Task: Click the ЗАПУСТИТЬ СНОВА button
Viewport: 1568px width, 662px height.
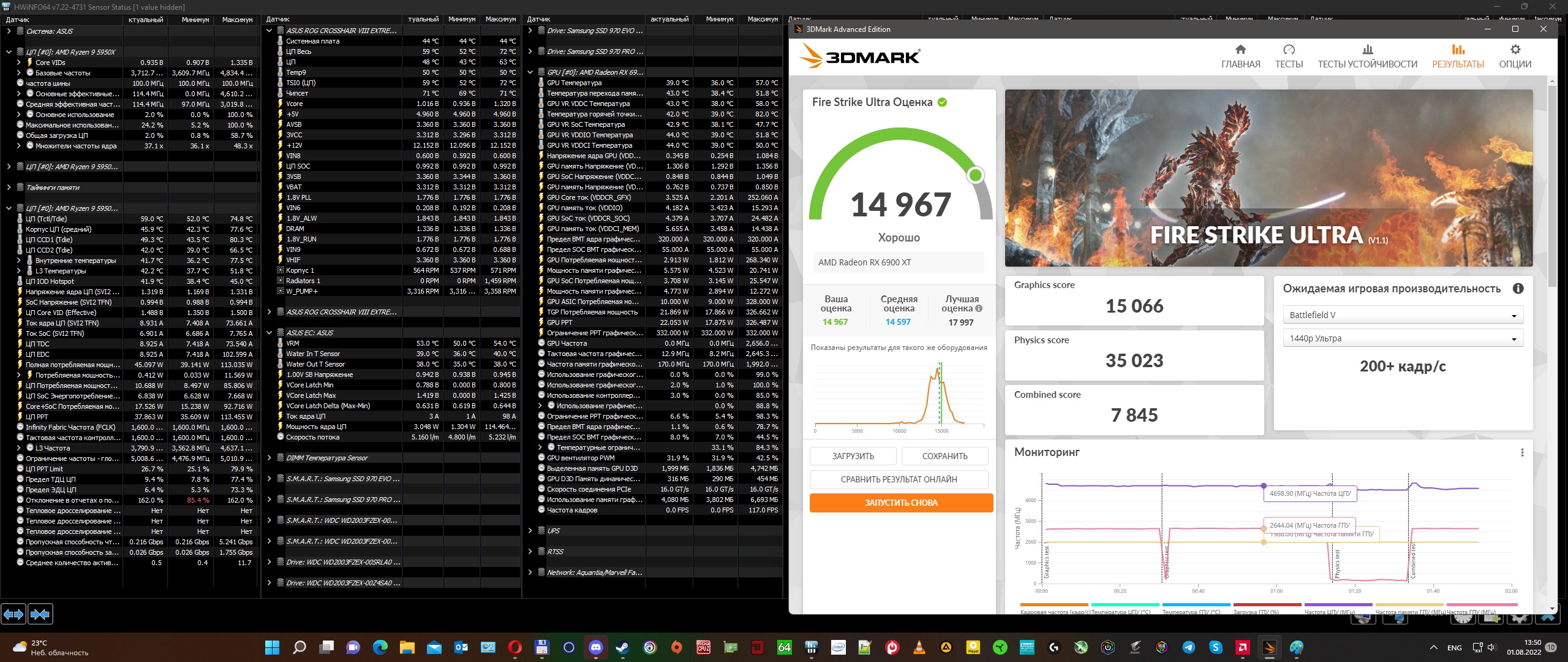Action: (x=900, y=503)
